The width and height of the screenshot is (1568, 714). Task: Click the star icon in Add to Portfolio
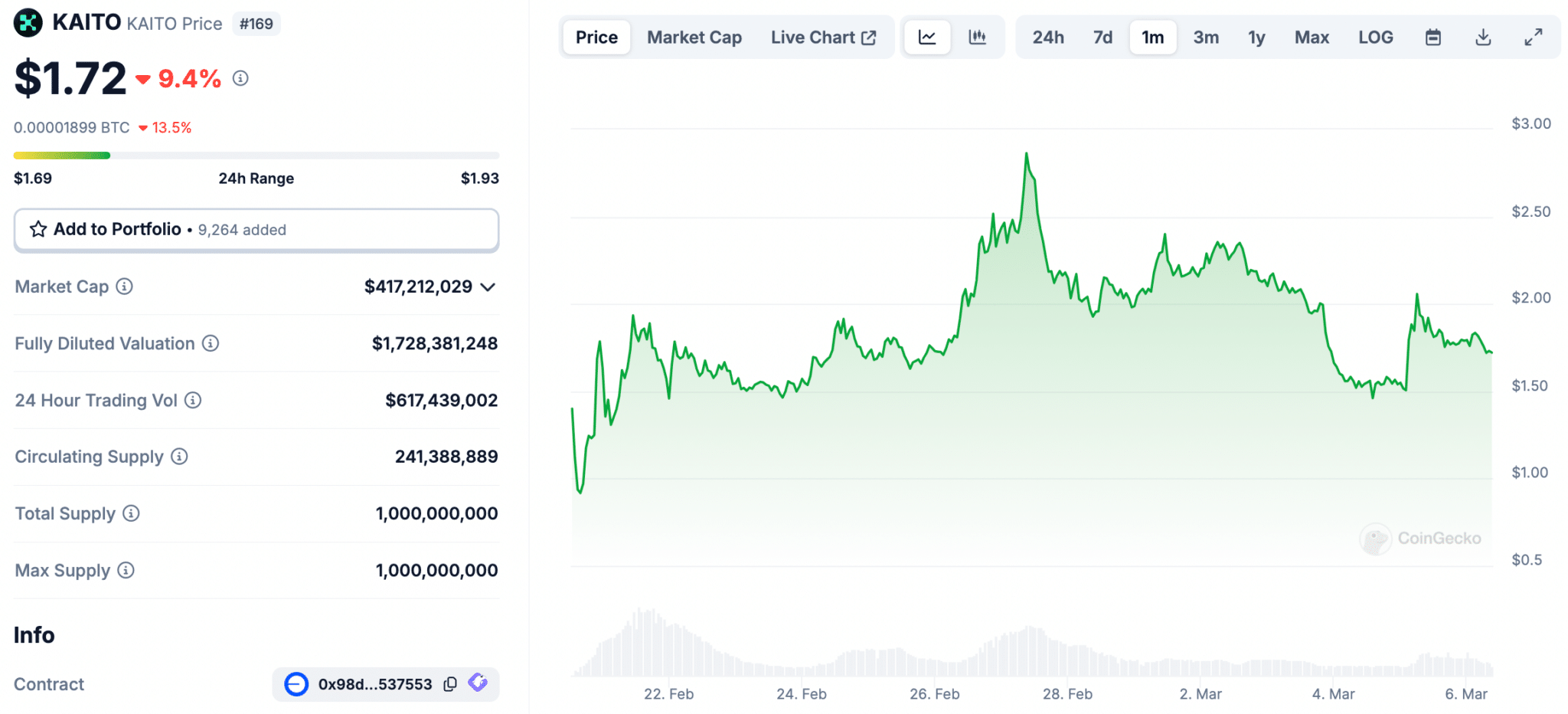(38, 229)
